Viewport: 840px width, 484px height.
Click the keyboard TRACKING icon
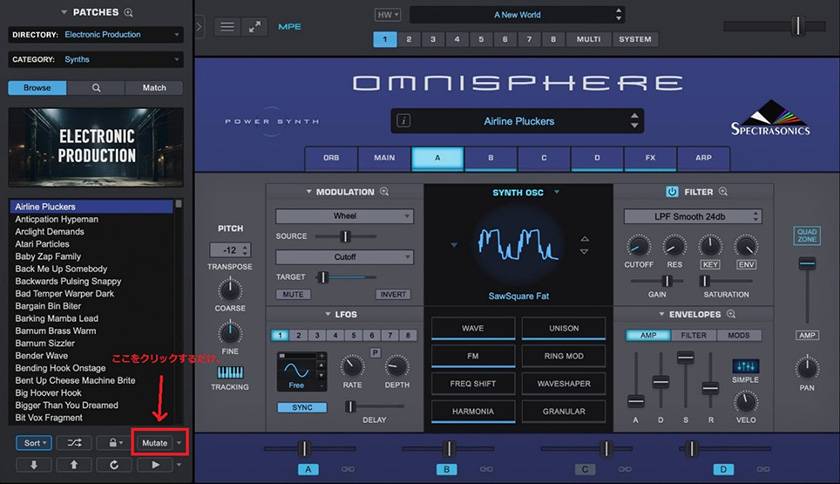pyautogui.click(x=230, y=372)
